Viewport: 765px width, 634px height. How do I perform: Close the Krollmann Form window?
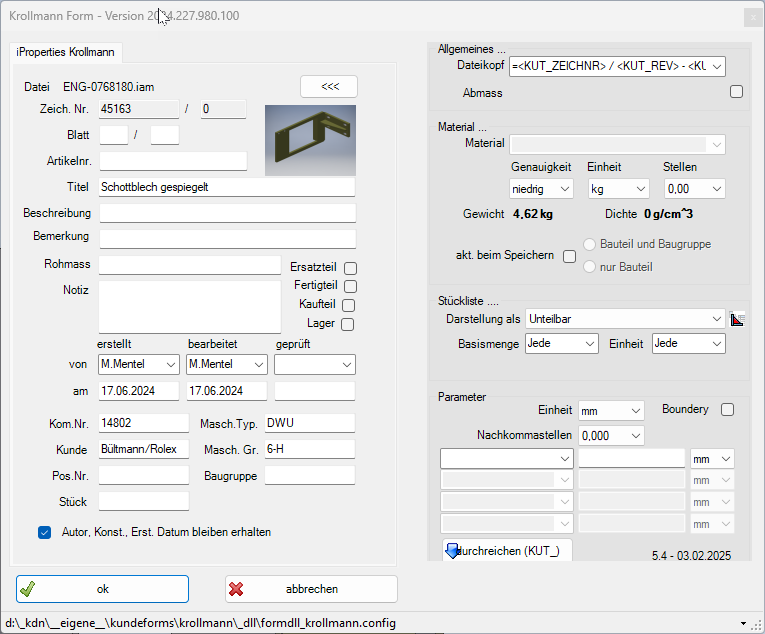(x=751, y=17)
